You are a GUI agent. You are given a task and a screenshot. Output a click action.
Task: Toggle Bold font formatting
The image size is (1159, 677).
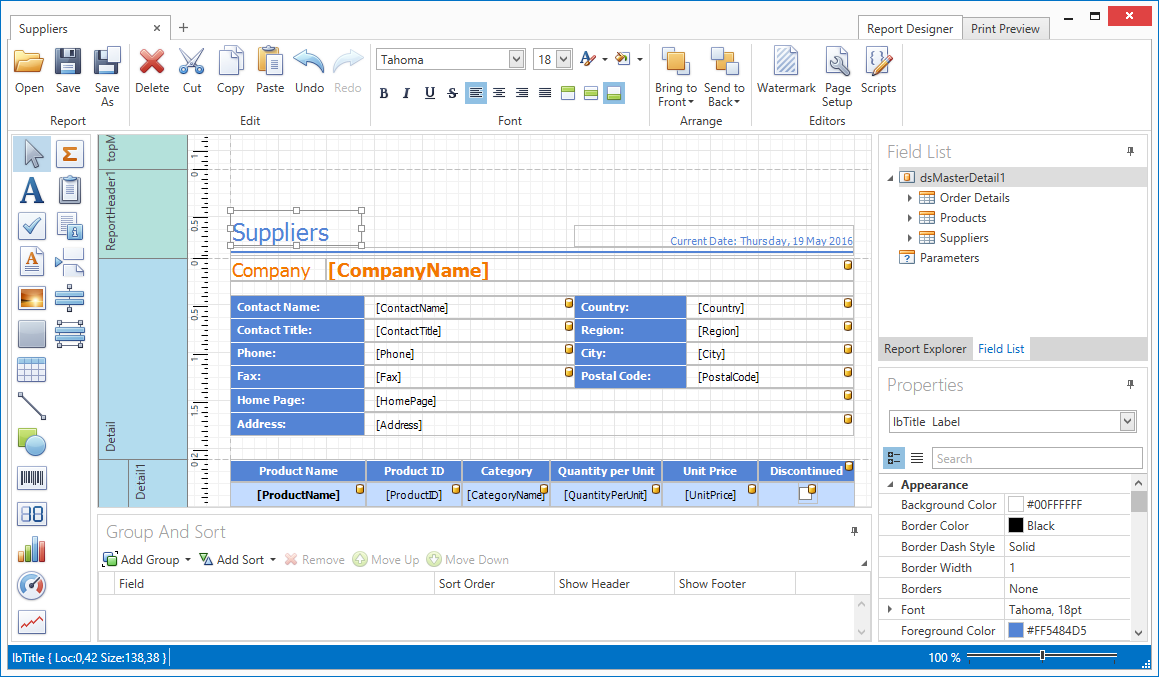point(384,93)
